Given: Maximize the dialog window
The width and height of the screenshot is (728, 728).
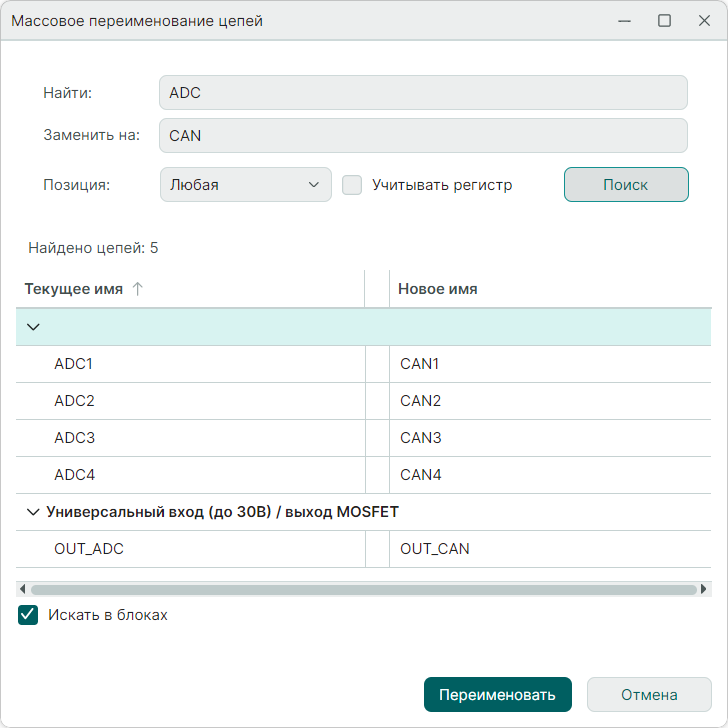Looking at the screenshot, I should (664, 21).
